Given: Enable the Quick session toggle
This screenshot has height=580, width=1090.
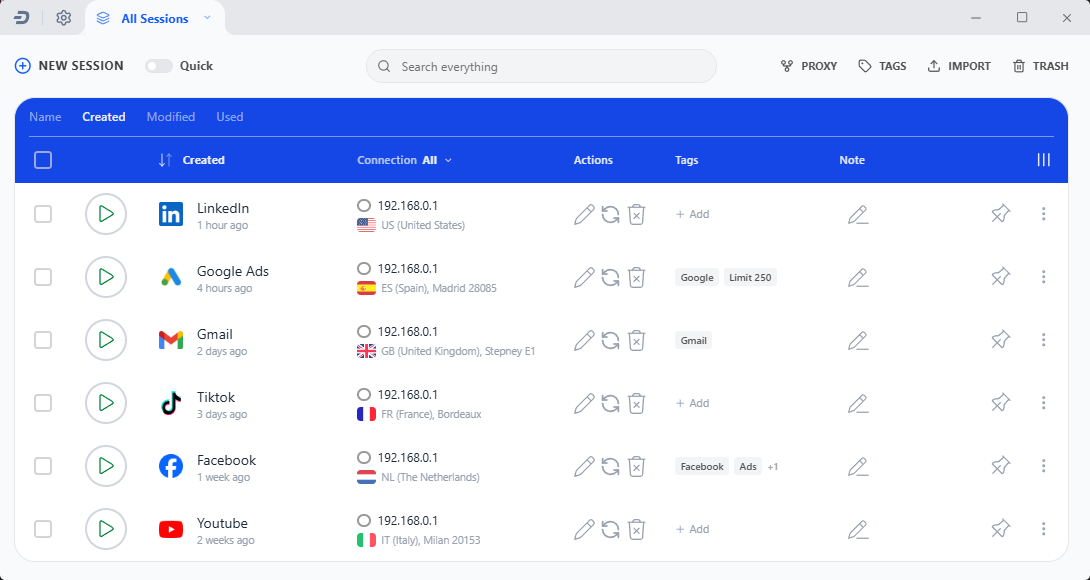Looking at the screenshot, I should click(158, 65).
